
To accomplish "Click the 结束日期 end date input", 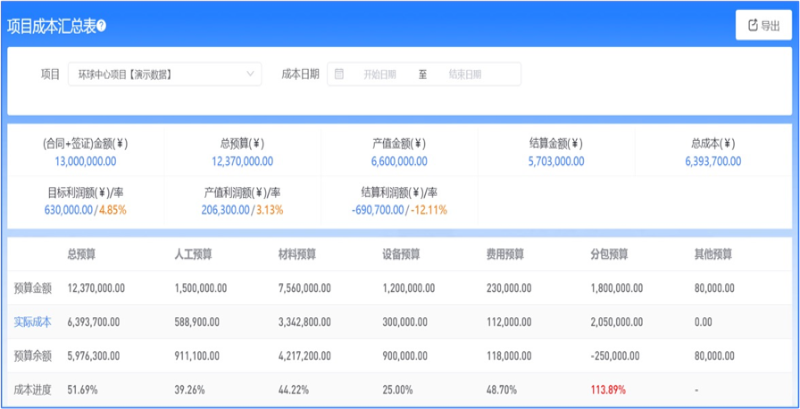I will click(464, 74).
